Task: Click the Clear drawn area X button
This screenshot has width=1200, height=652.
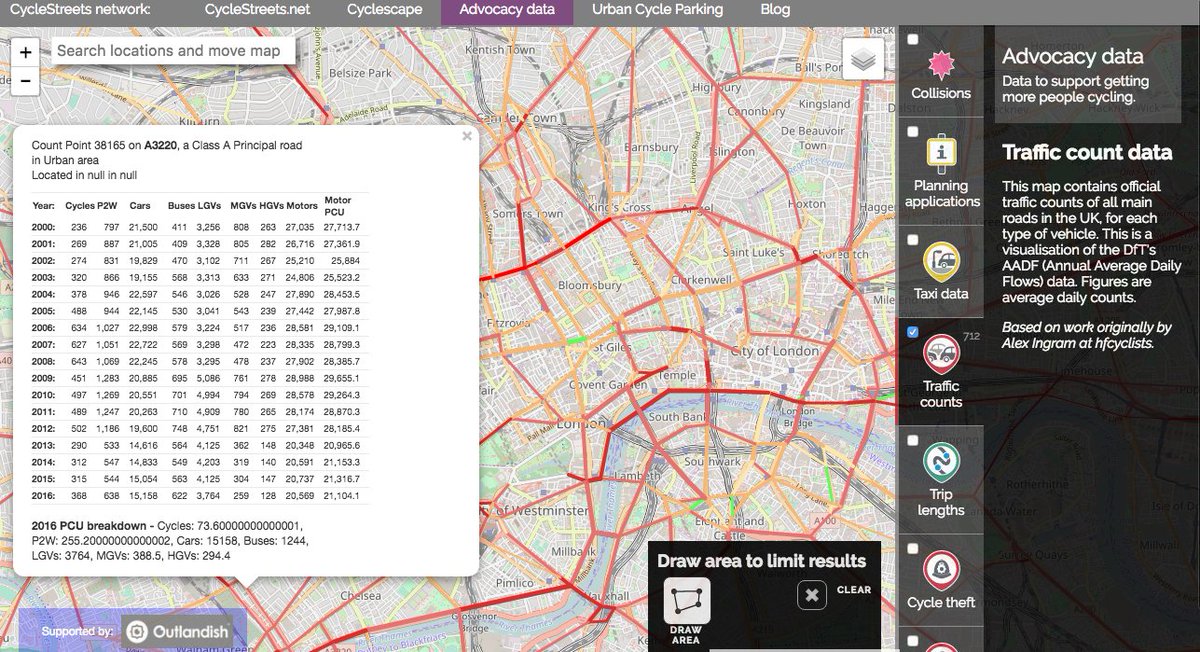Action: (x=812, y=596)
